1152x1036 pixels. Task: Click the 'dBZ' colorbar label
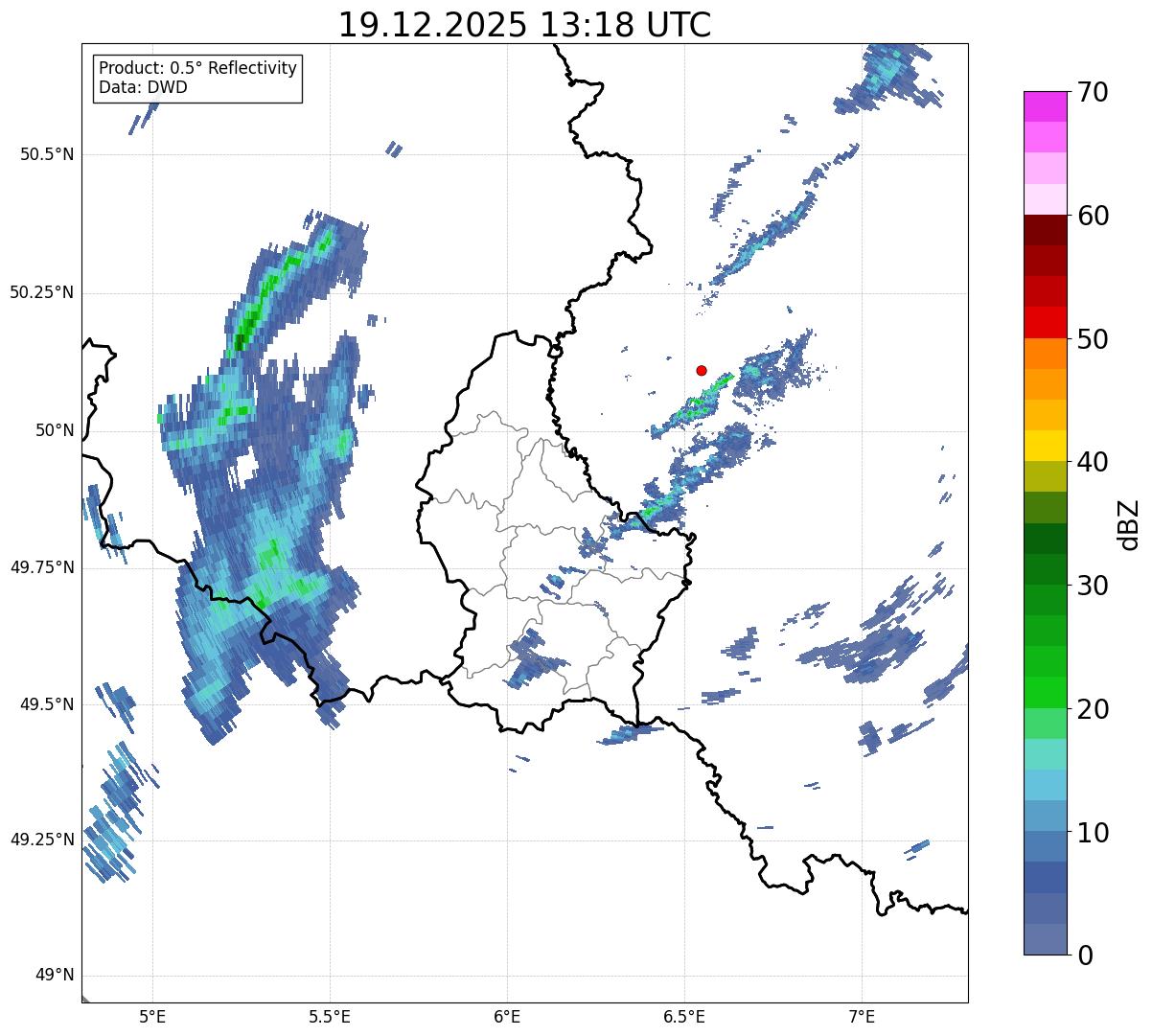pyautogui.click(x=1129, y=524)
